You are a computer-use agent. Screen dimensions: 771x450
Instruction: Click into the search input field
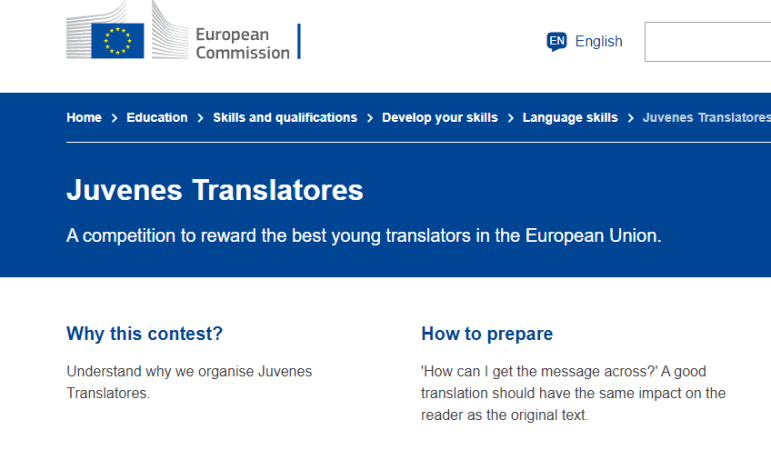click(708, 42)
